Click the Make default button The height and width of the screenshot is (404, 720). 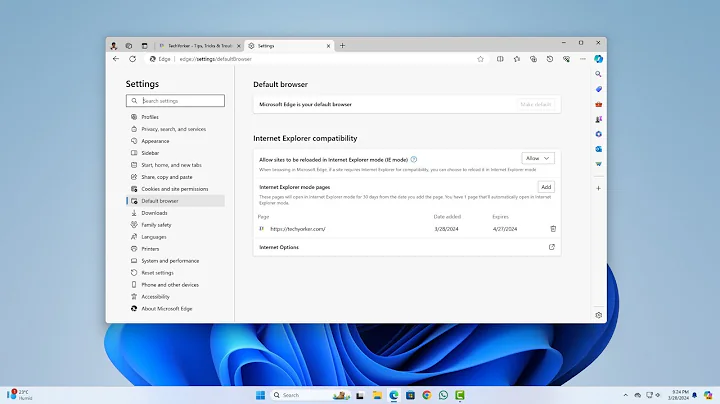(x=535, y=104)
